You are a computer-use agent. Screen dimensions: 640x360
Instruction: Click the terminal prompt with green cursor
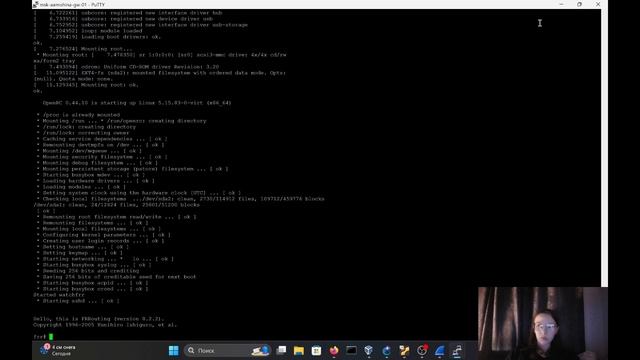point(43,337)
